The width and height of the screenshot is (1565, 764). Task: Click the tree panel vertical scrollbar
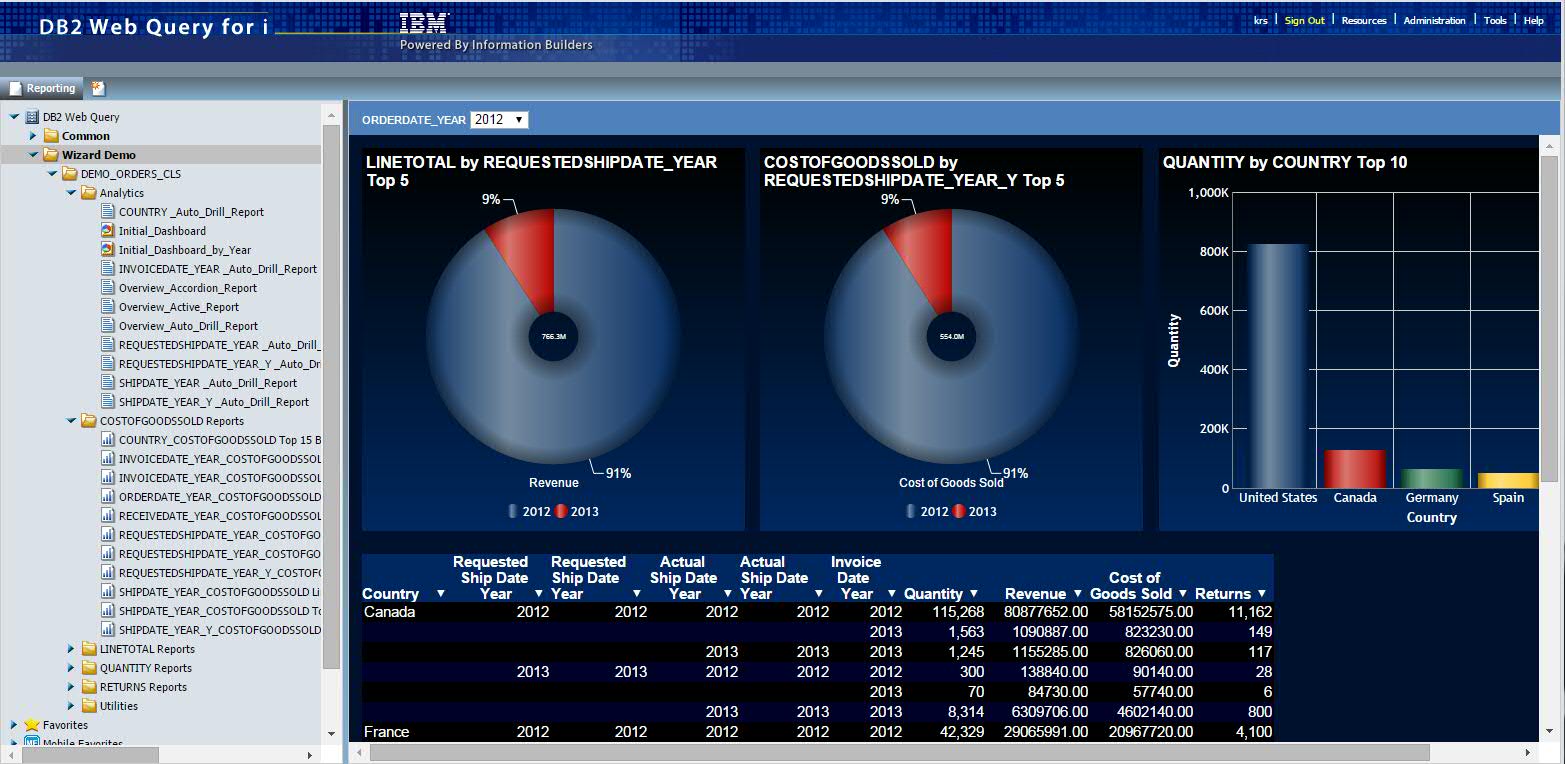(x=332, y=397)
